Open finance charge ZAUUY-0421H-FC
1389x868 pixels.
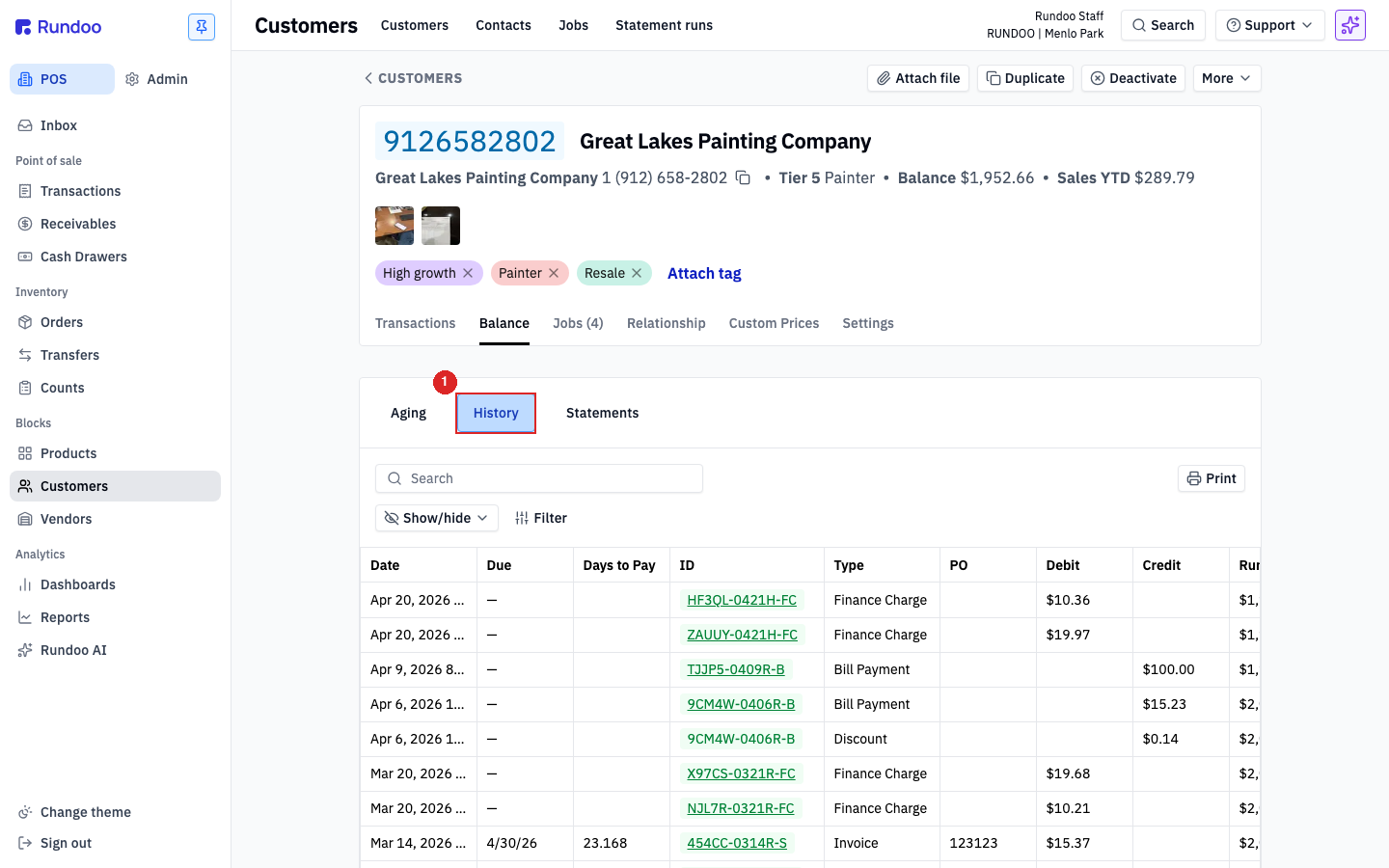click(742, 635)
